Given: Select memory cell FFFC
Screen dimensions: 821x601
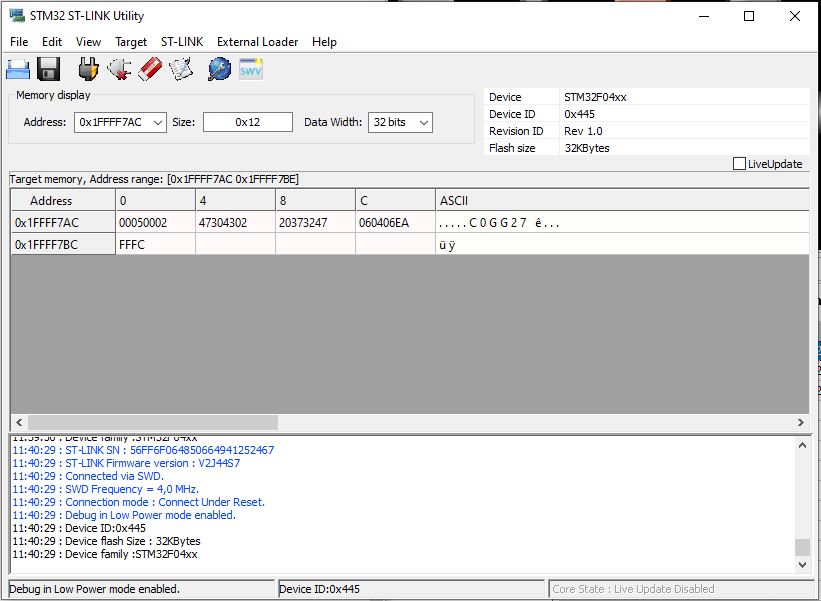Looking at the screenshot, I should [x=155, y=244].
